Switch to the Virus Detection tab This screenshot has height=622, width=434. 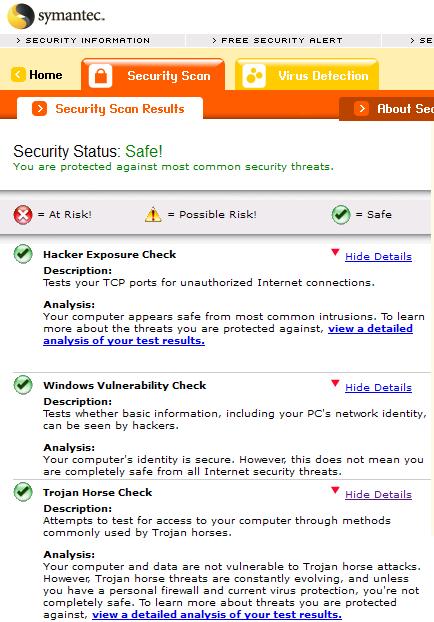pyautogui.click(x=307, y=75)
